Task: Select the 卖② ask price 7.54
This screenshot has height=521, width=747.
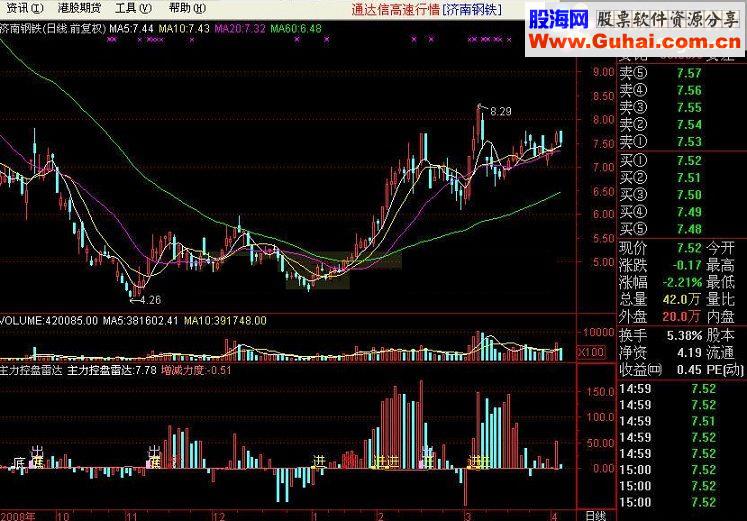Action: click(x=689, y=125)
